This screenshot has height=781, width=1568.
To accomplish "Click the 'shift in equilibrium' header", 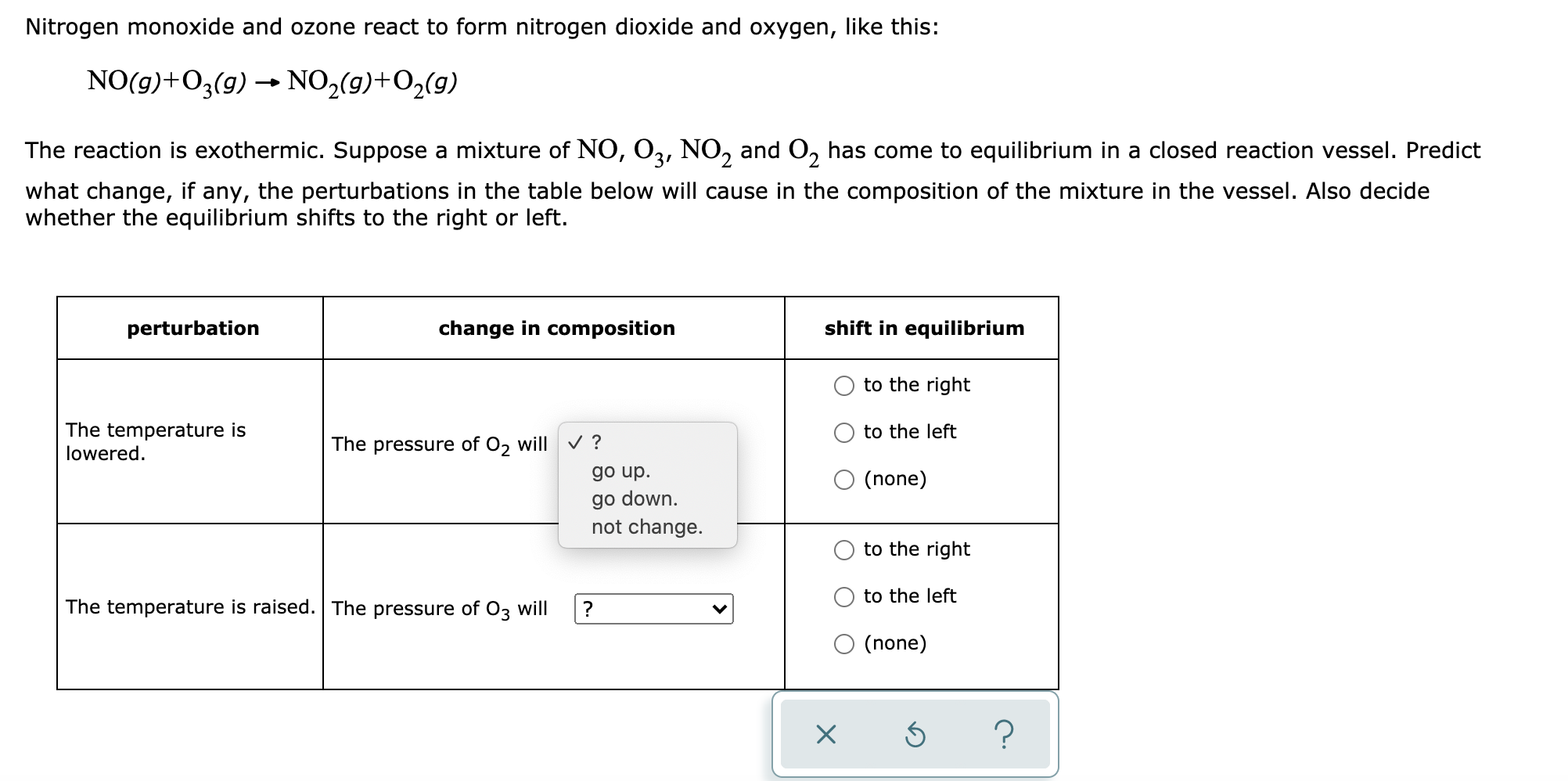I will click(923, 329).
